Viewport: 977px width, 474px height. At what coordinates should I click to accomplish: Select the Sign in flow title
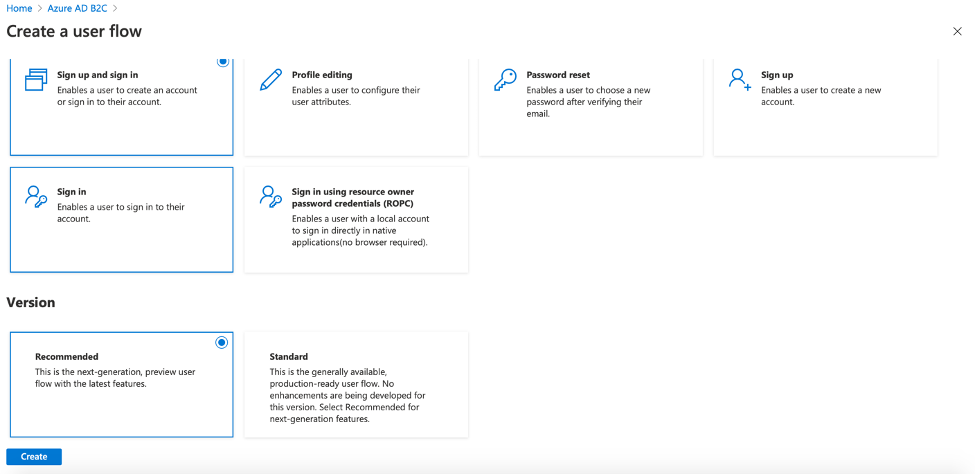72,191
